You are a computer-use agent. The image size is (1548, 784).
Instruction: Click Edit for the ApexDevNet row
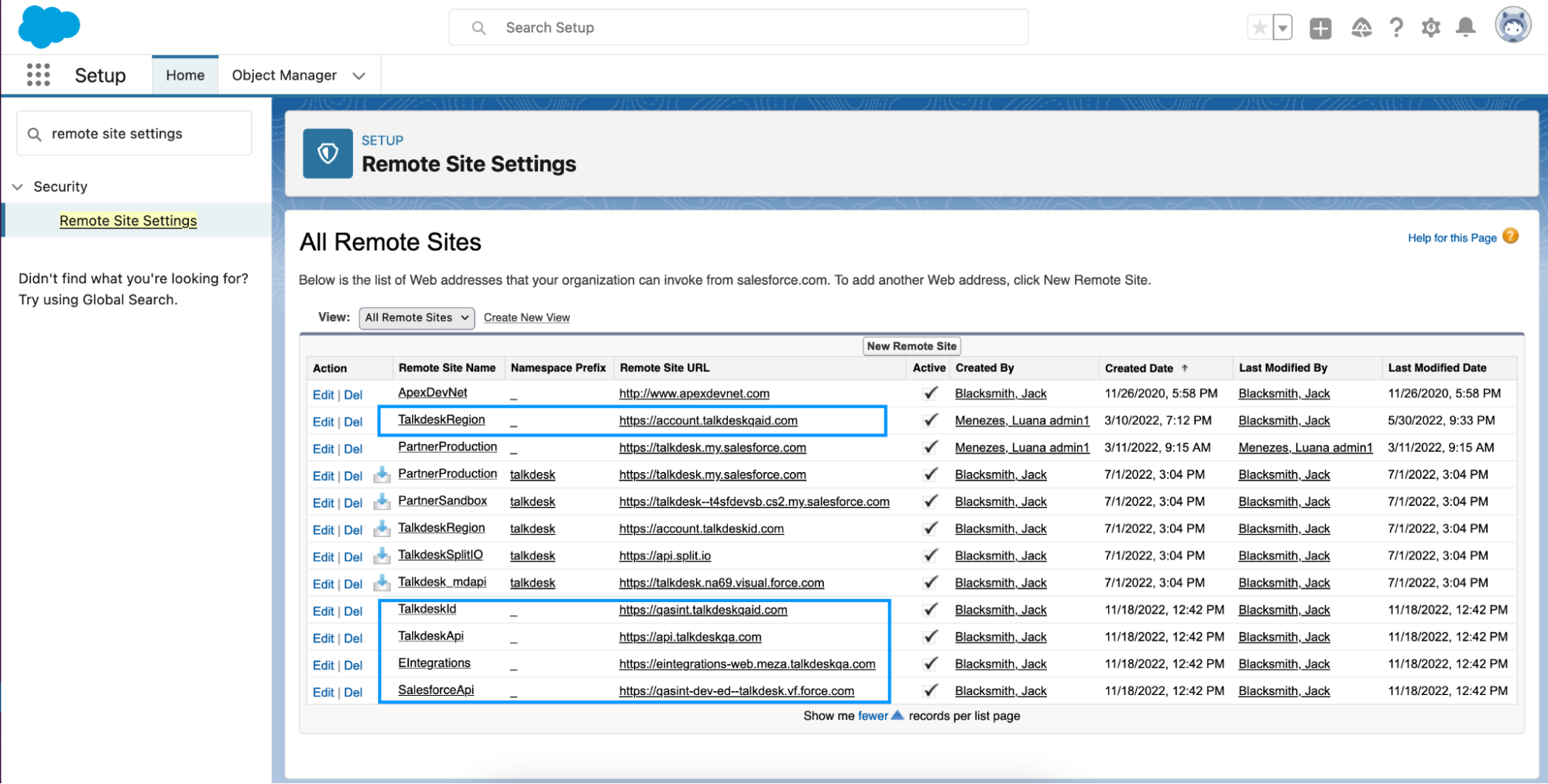coord(323,395)
